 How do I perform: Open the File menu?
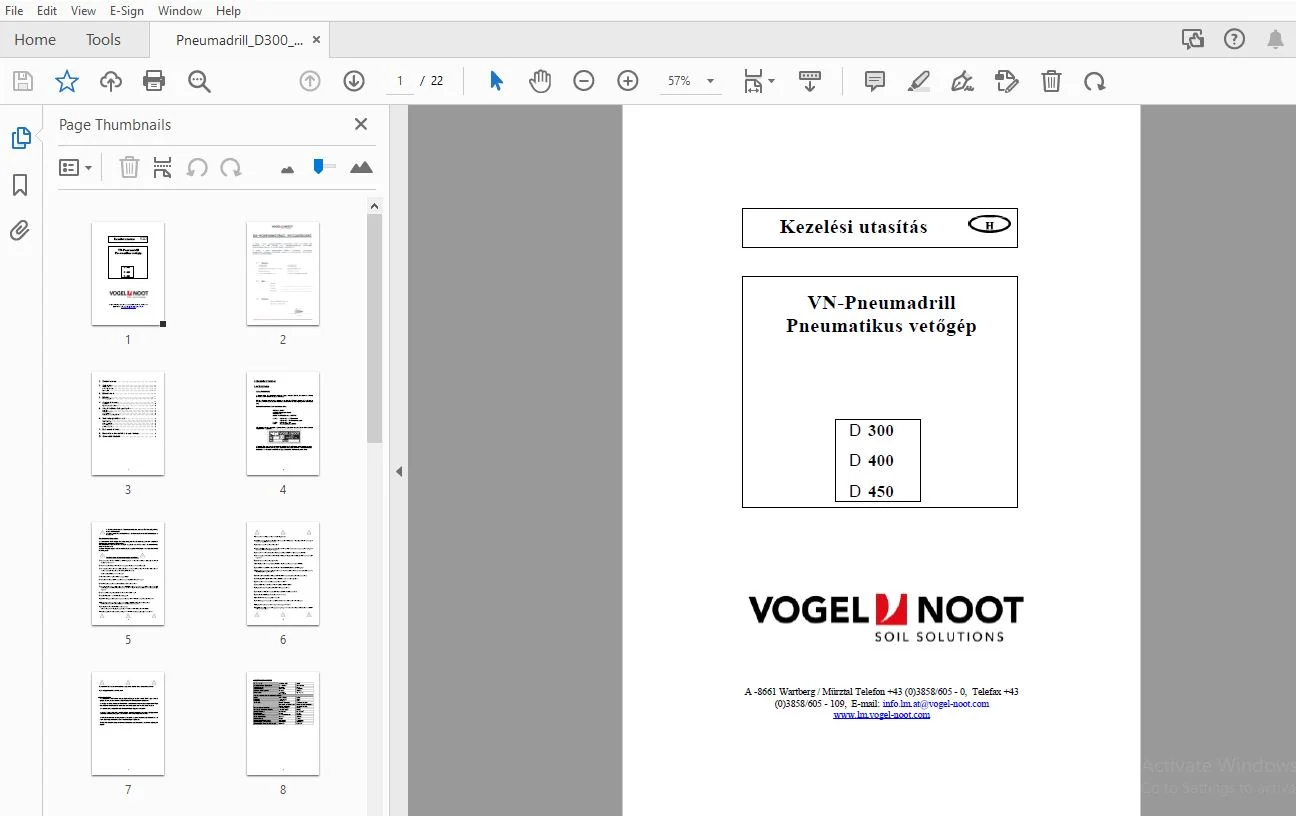click(x=14, y=10)
